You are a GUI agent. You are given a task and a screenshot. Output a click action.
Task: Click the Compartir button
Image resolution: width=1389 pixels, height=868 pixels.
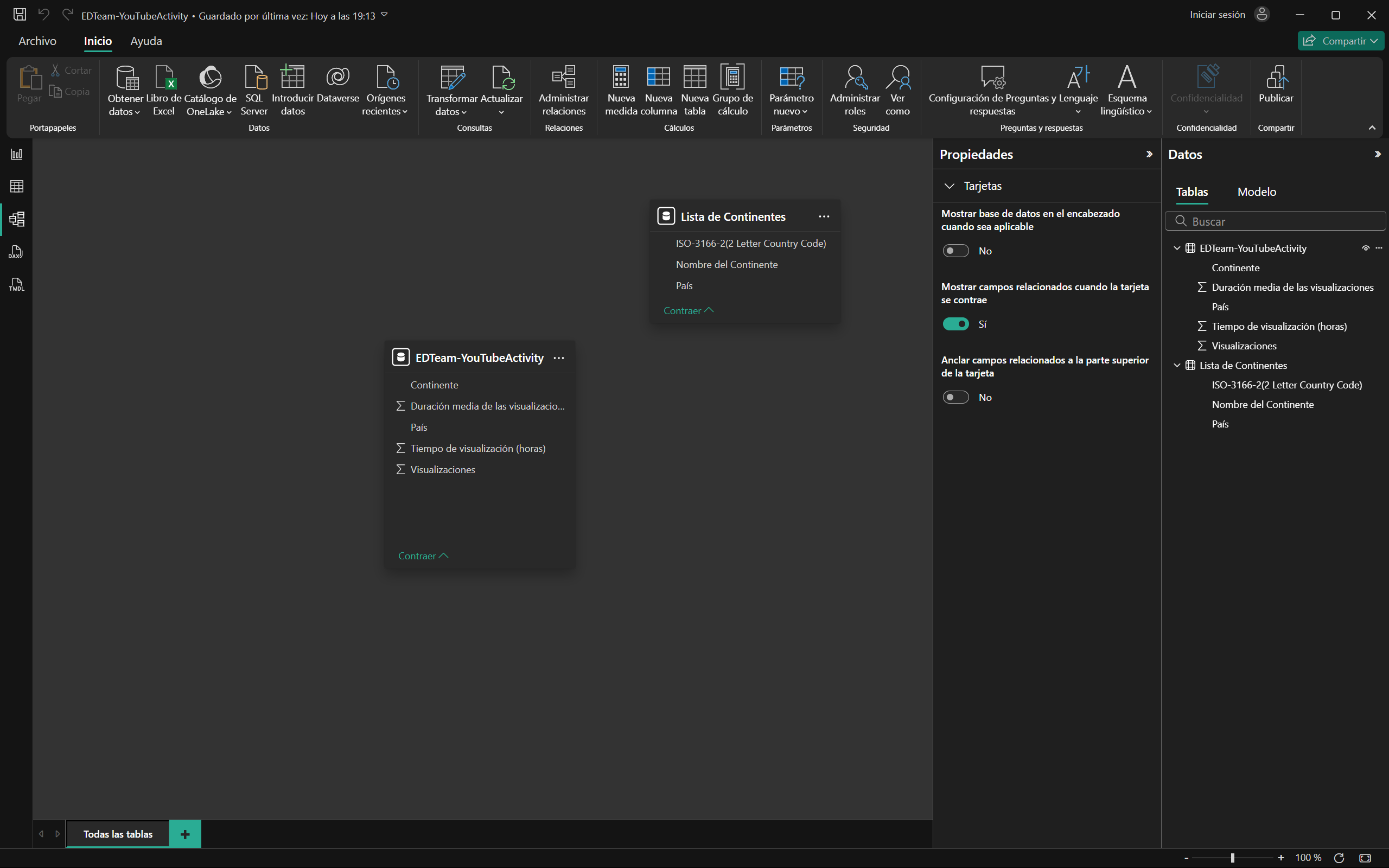point(1340,41)
